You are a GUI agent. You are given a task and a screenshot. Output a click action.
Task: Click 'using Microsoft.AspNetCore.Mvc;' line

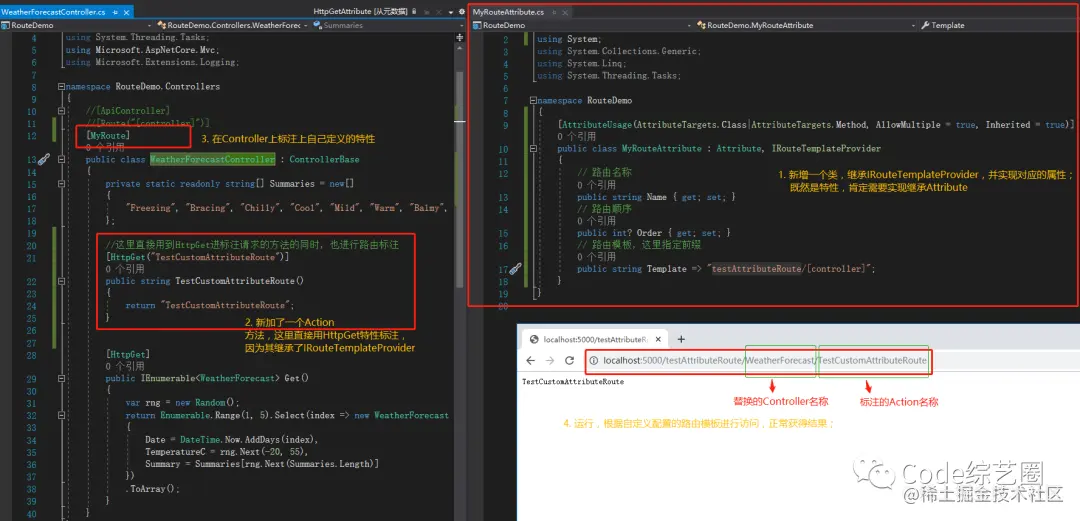tap(141, 50)
